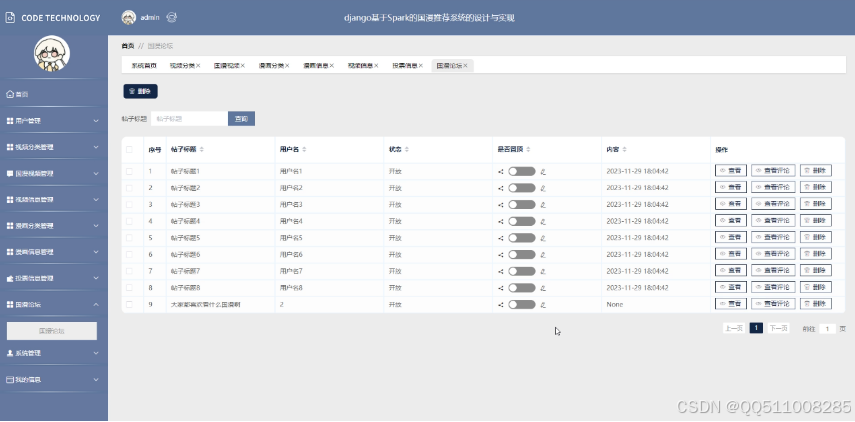Click the home icon for 首页 in sidebar
This screenshot has width=855, height=422.
[10, 94]
